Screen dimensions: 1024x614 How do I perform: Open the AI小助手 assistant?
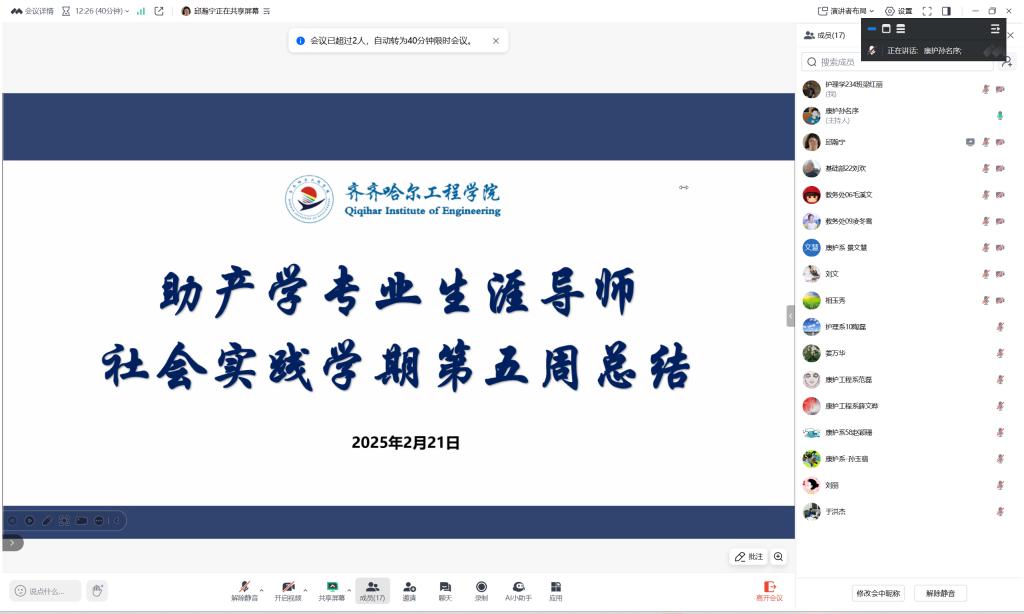[x=518, y=590]
